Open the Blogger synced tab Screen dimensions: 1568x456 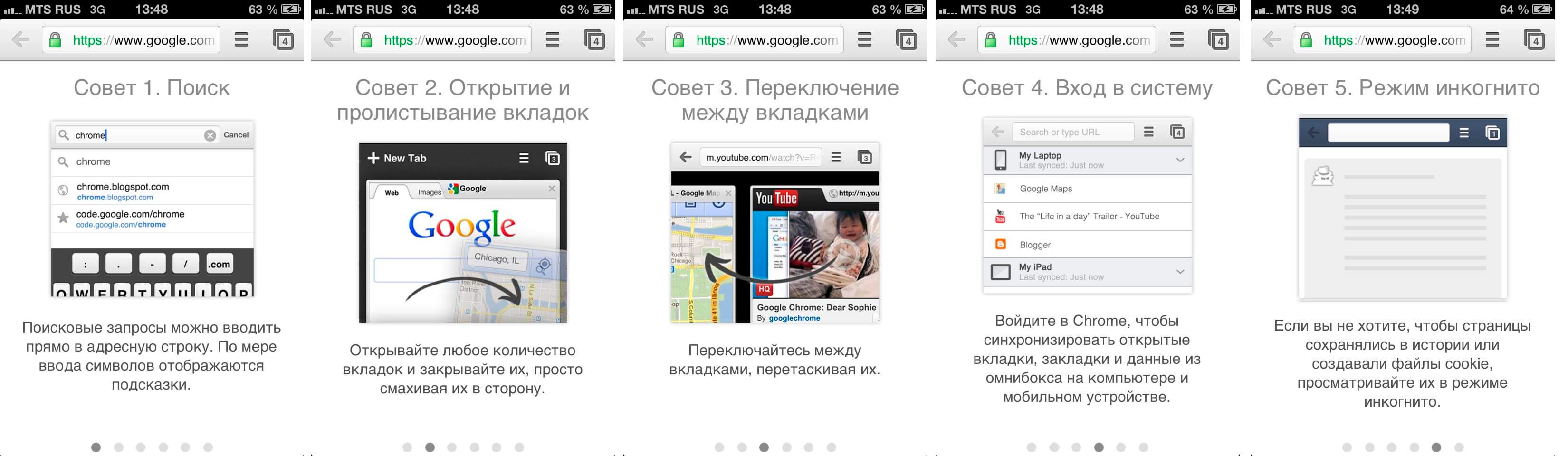[1087, 244]
